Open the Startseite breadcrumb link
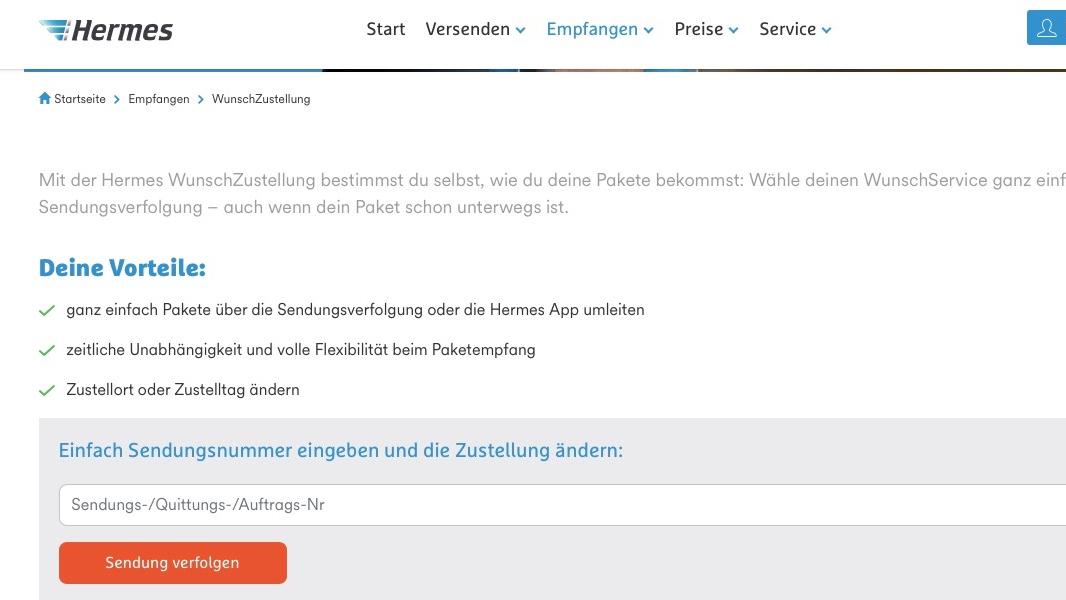The height and width of the screenshot is (600, 1066). click(x=80, y=99)
